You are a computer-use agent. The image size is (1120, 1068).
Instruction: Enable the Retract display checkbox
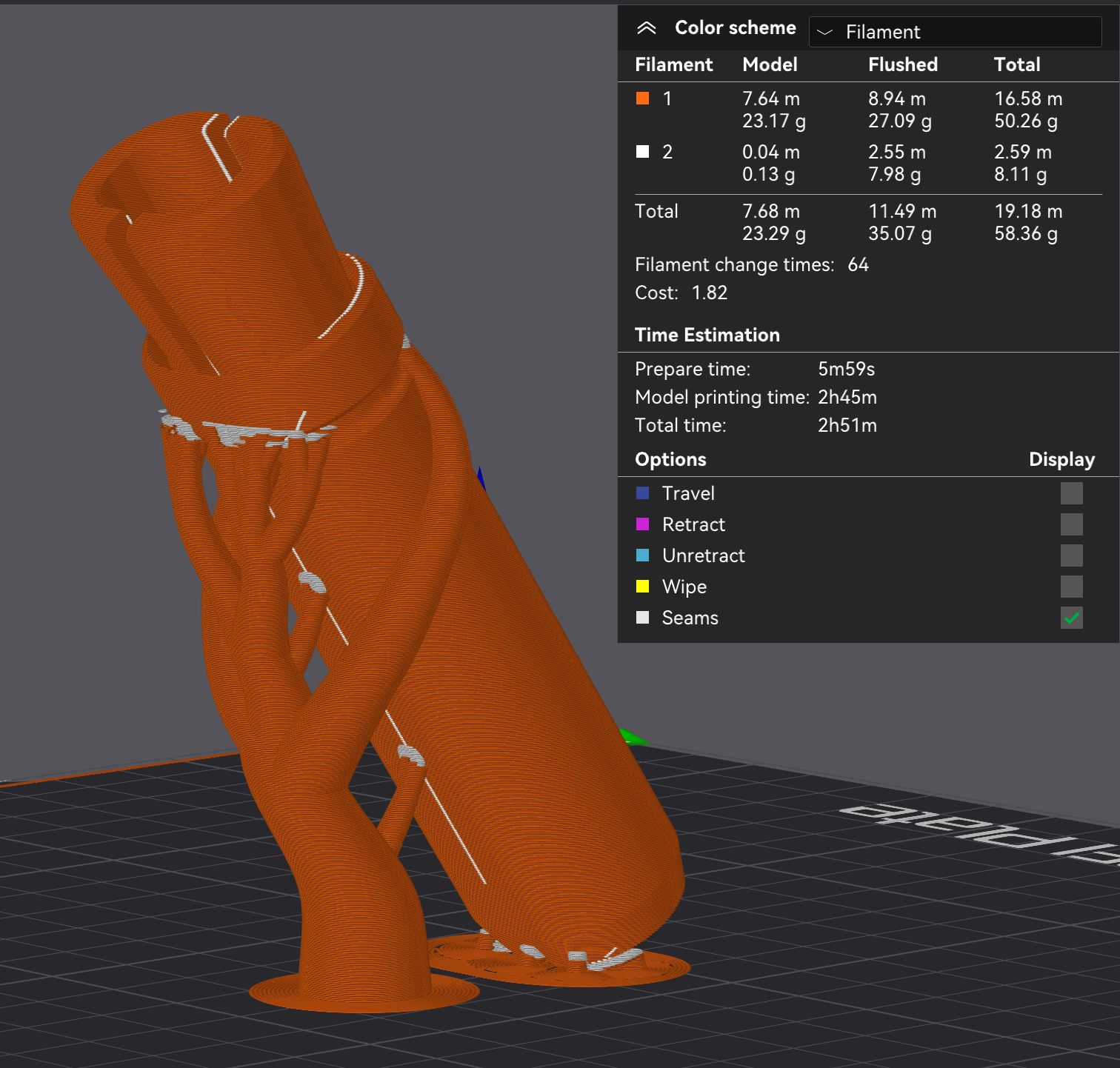coord(1071,524)
